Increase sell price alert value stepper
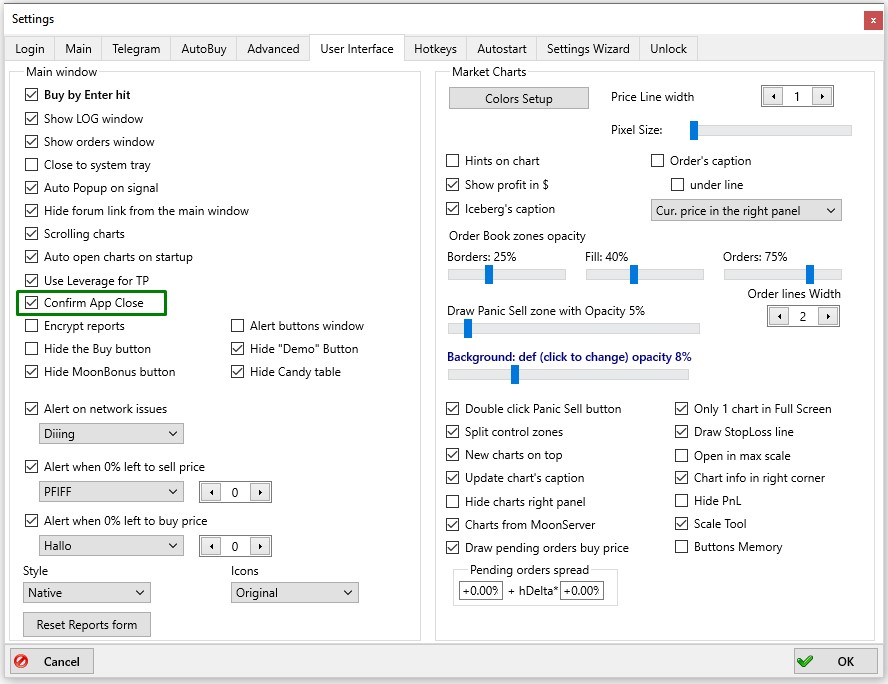The image size is (888, 684). click(260, 492)
